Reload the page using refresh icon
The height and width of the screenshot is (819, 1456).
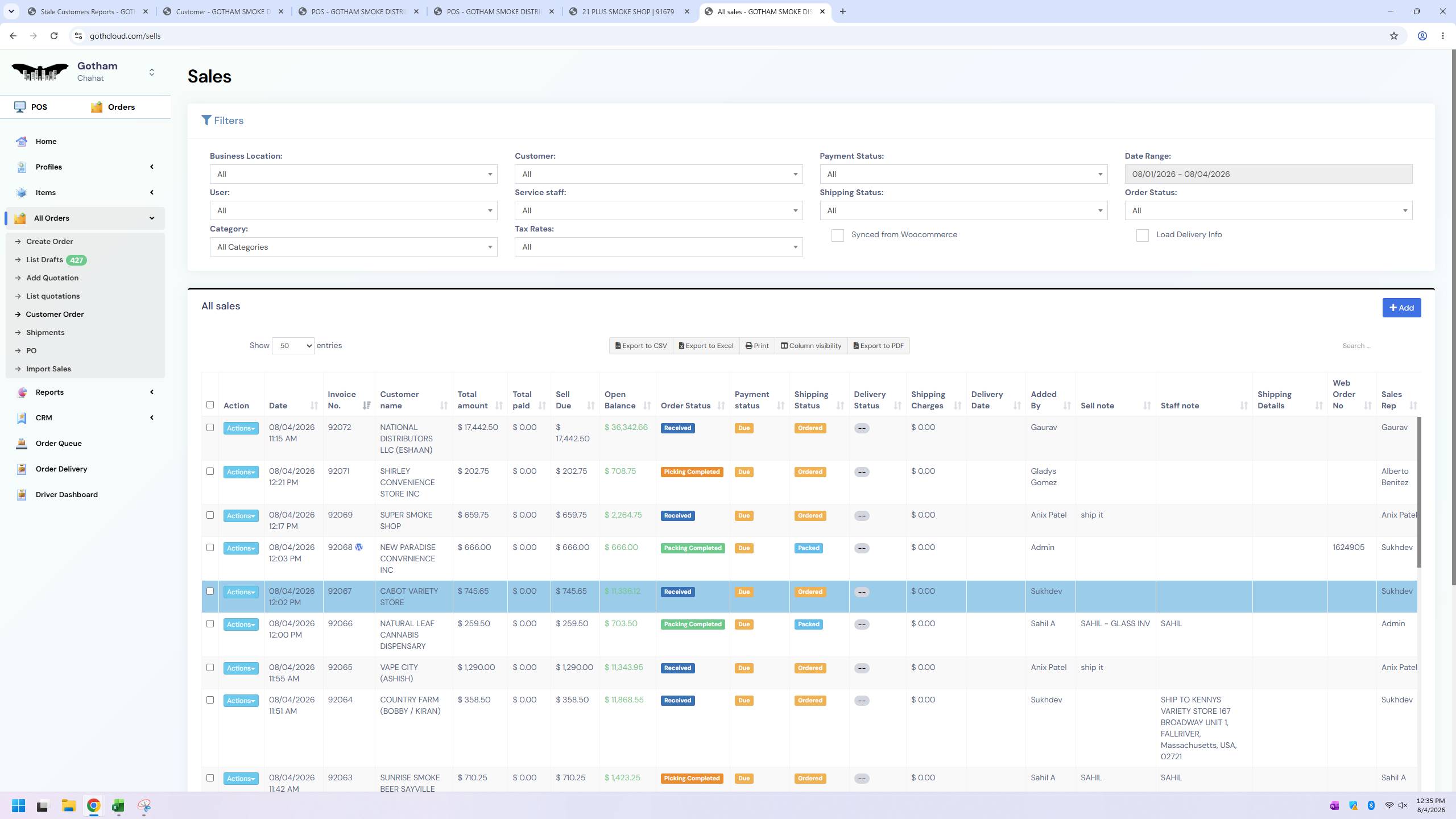pyautogui.click(x=54, y=36)
